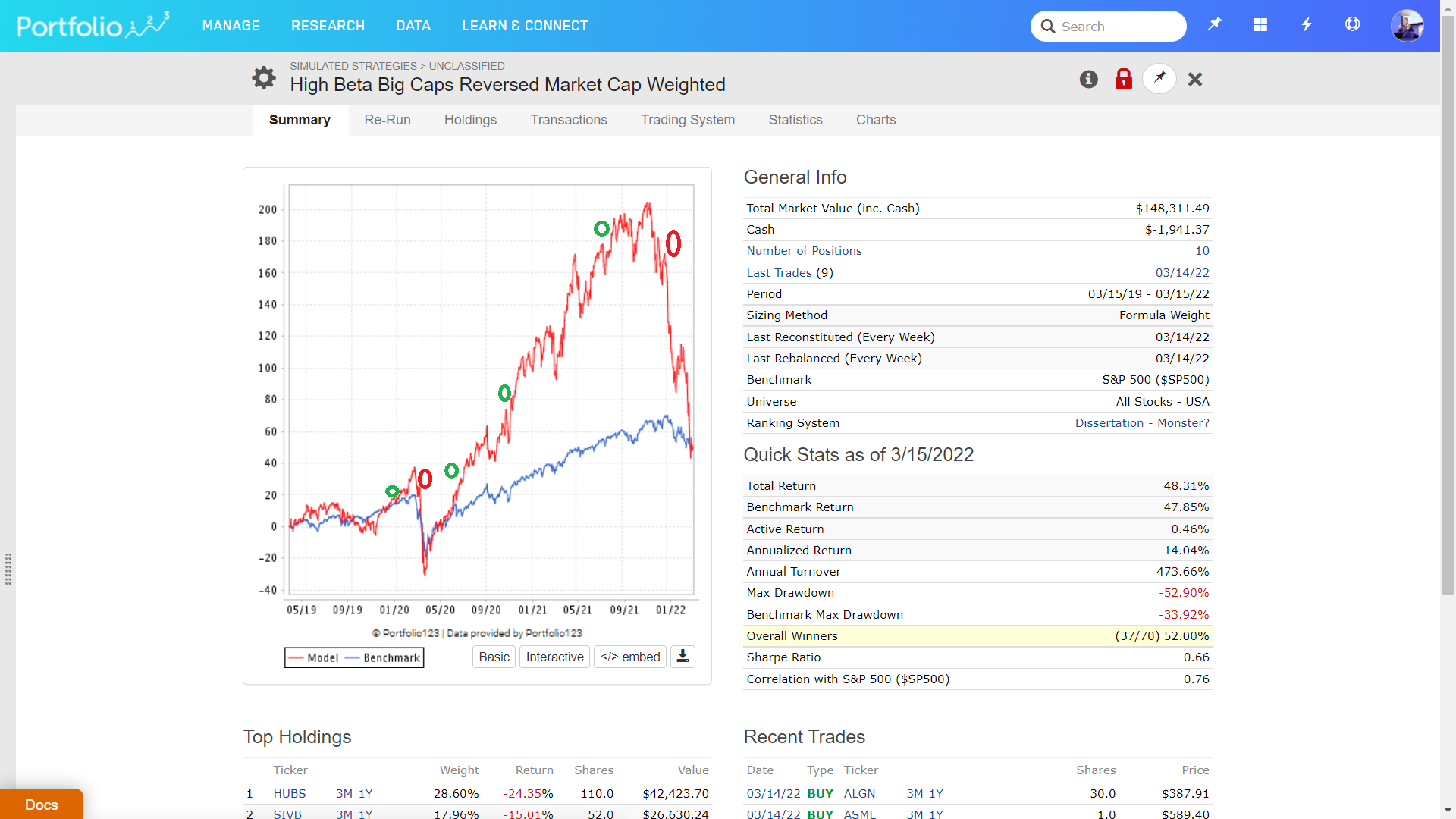Open the LEARN & CONNECT menu
The height and width of the screenshot is (819, 1456).
point(525,26)
